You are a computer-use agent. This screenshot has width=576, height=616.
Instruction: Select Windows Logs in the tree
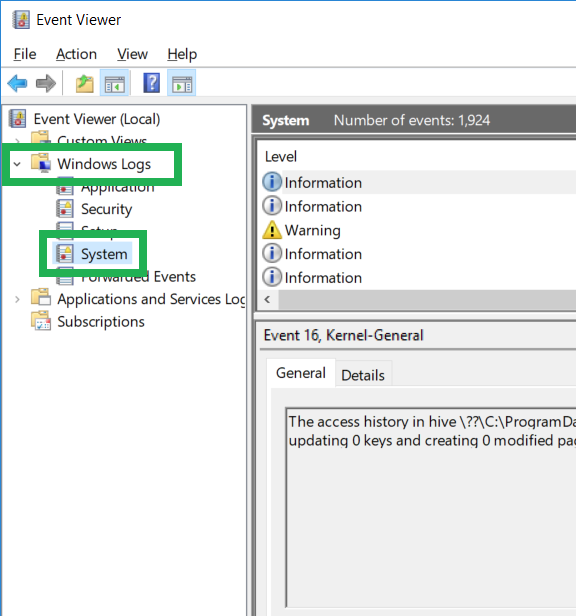pos(104,164)
